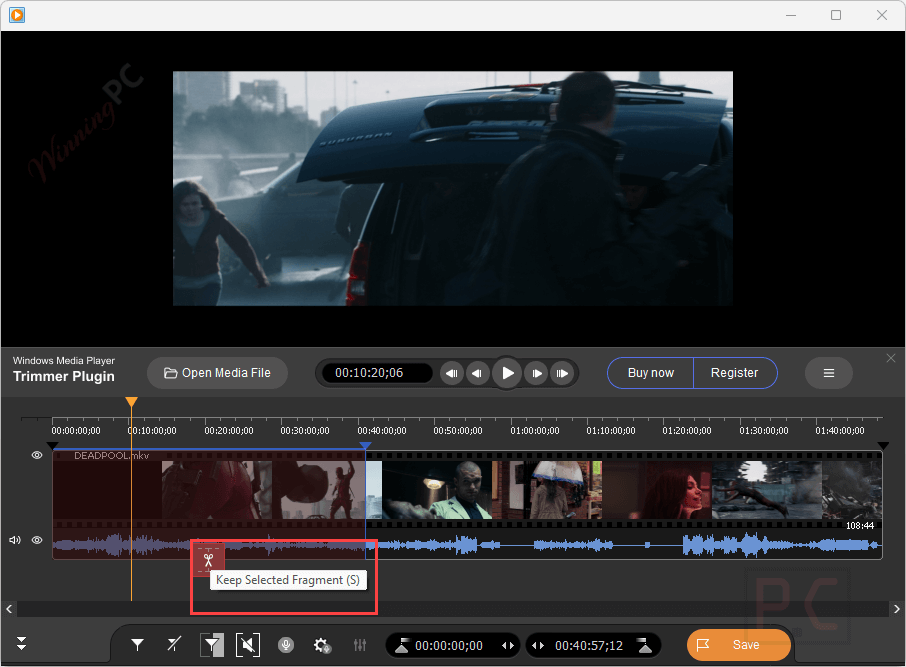Click the horizontal timeline scrollbar track
Image resolution: width=906 pixels, height=667 pixels.
(452, 609)
